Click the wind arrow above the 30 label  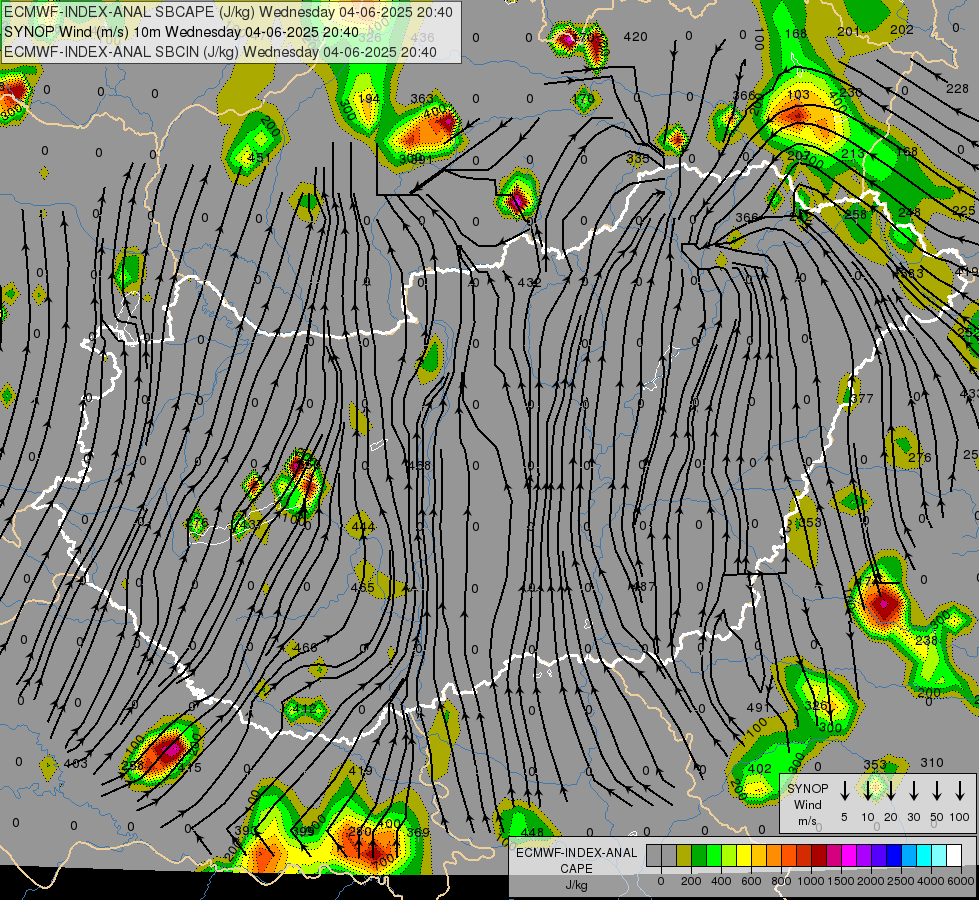tap(913, 791)
